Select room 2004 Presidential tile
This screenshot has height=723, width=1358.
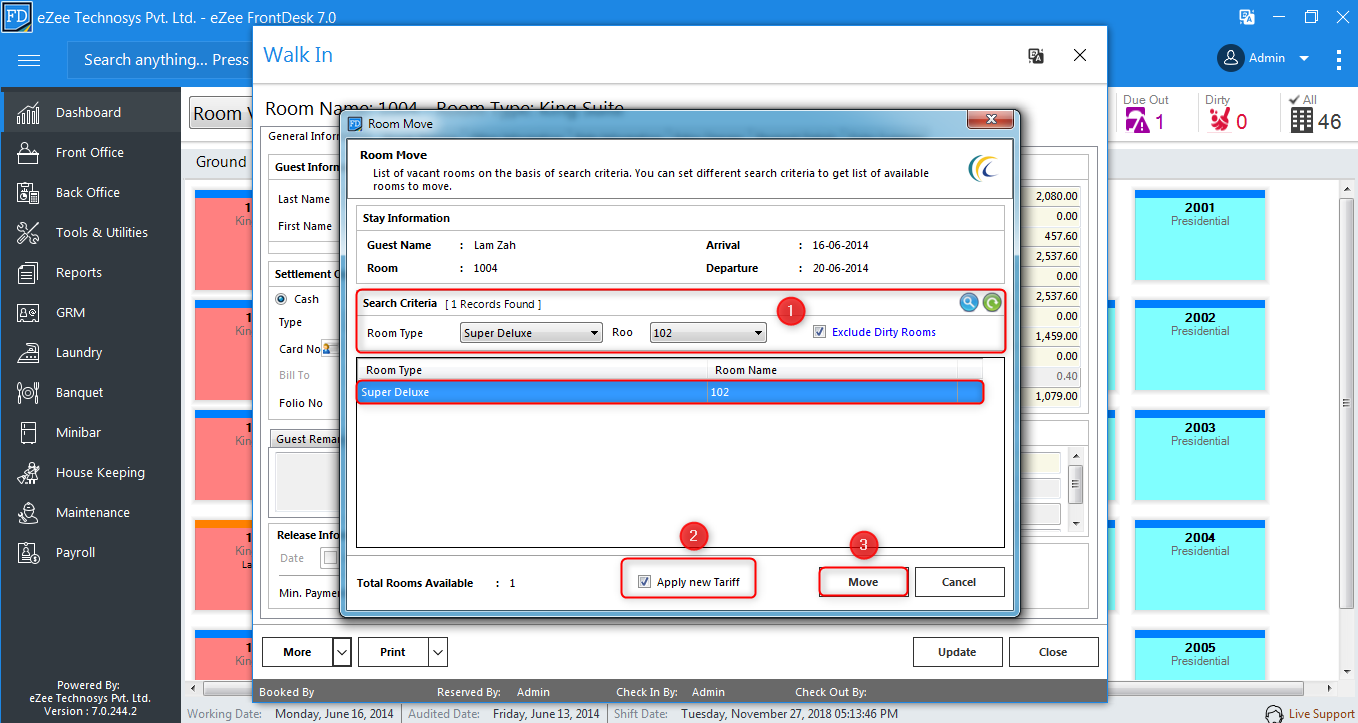coord(1200,565)
